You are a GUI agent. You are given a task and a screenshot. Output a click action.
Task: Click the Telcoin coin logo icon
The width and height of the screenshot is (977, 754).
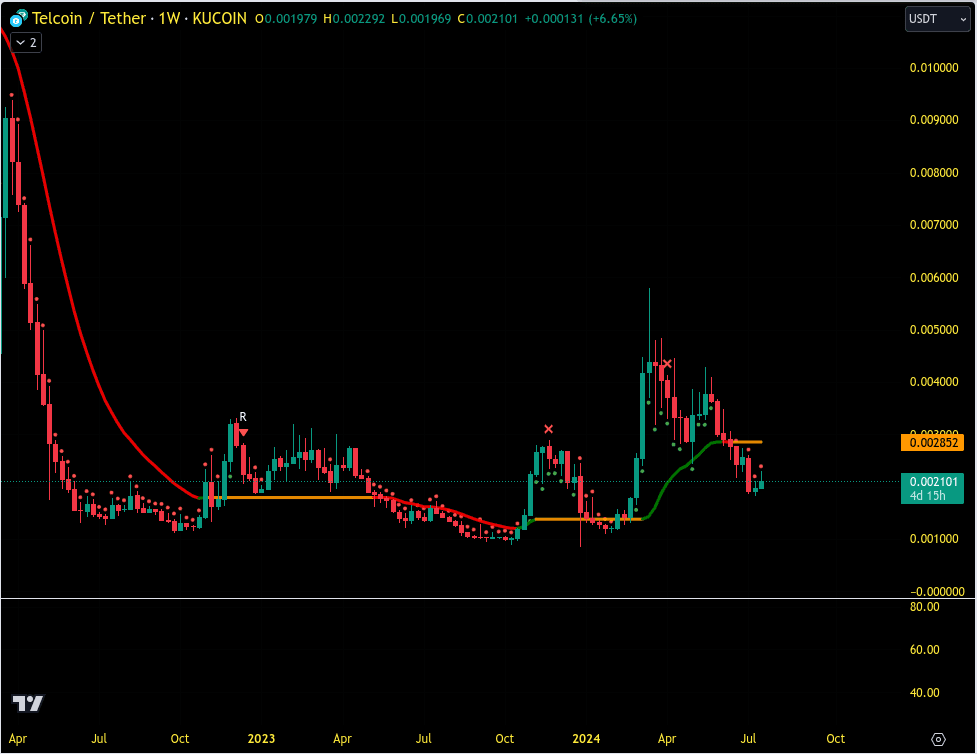[x=18, y=19]
